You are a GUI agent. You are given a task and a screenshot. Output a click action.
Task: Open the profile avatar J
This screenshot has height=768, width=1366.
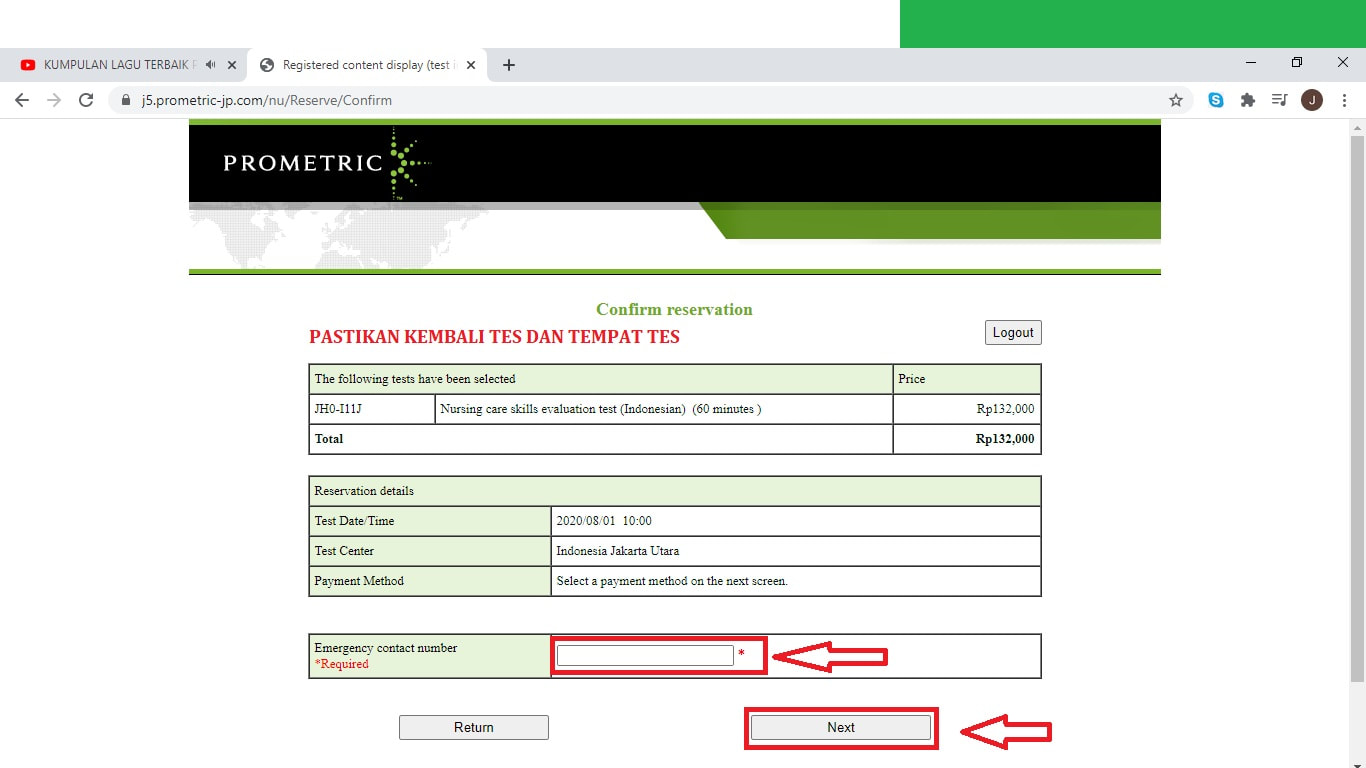tap(1312, 100)
